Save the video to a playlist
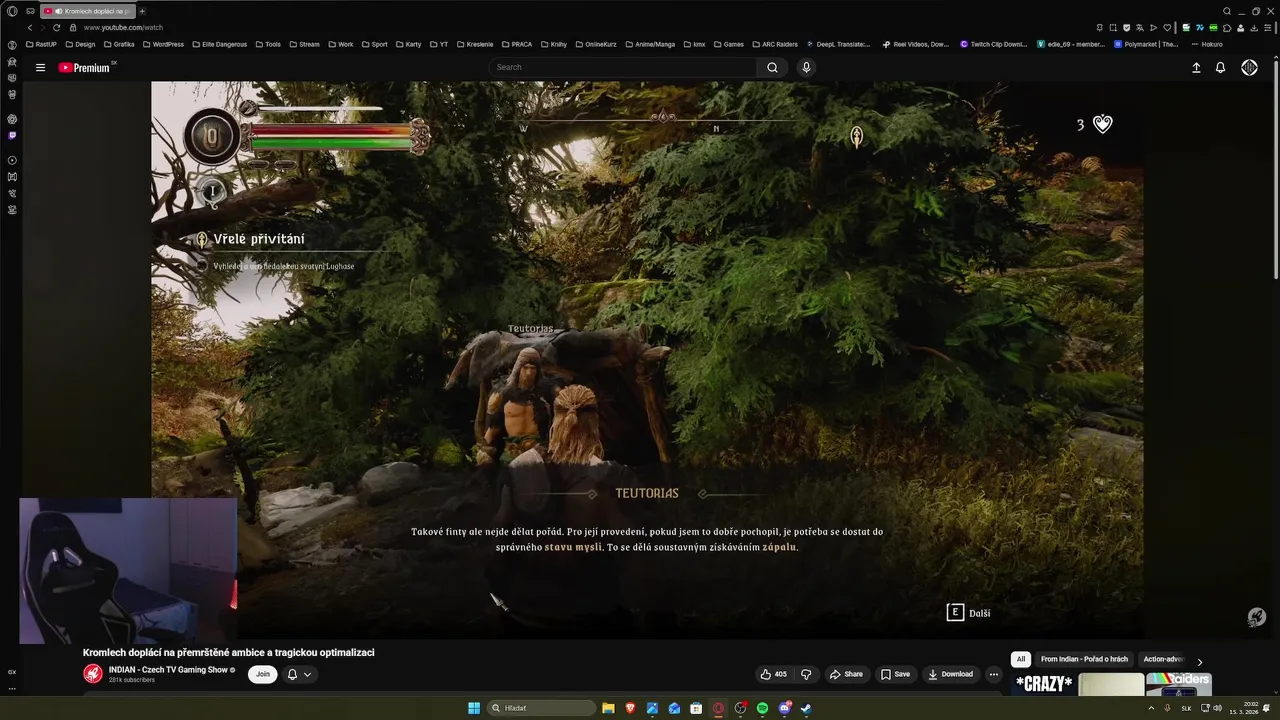Screen dimensions: 1280x720 pos(895,674)
